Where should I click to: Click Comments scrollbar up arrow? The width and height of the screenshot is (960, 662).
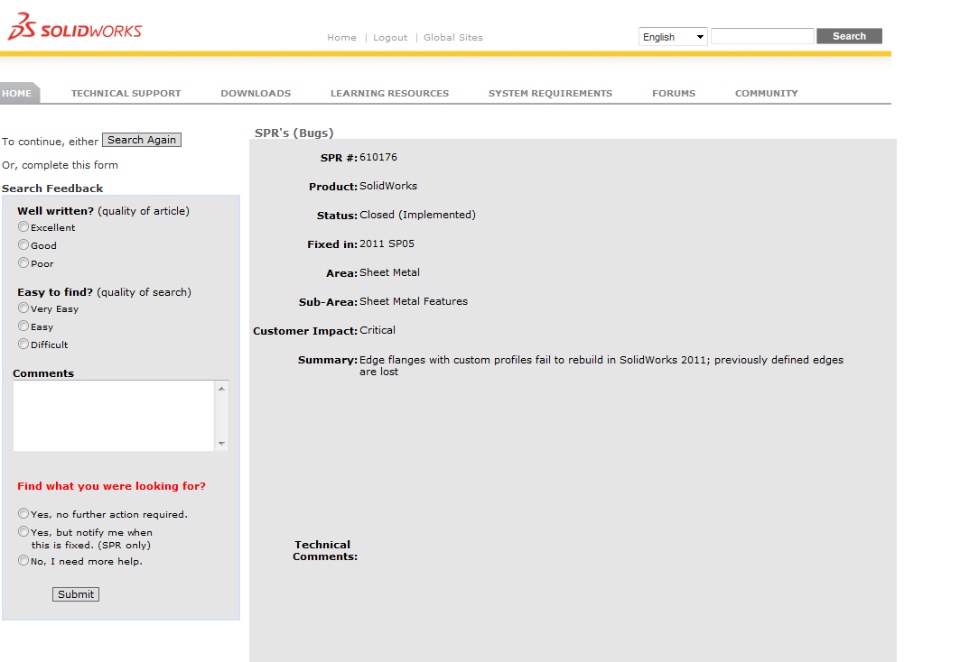point(222,388)
